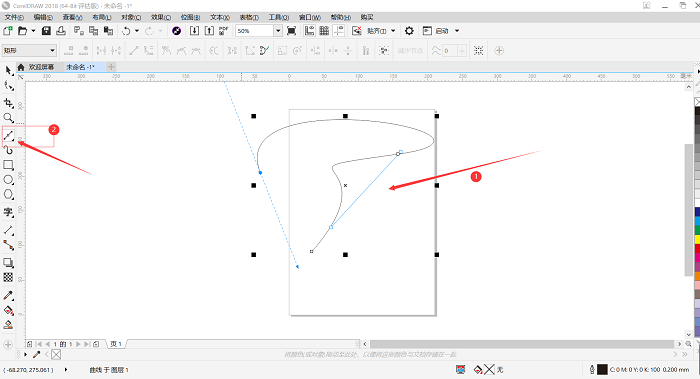Select the Rectangle tool
This screenshot has width=700, height=379.
(x=8, y=165)
